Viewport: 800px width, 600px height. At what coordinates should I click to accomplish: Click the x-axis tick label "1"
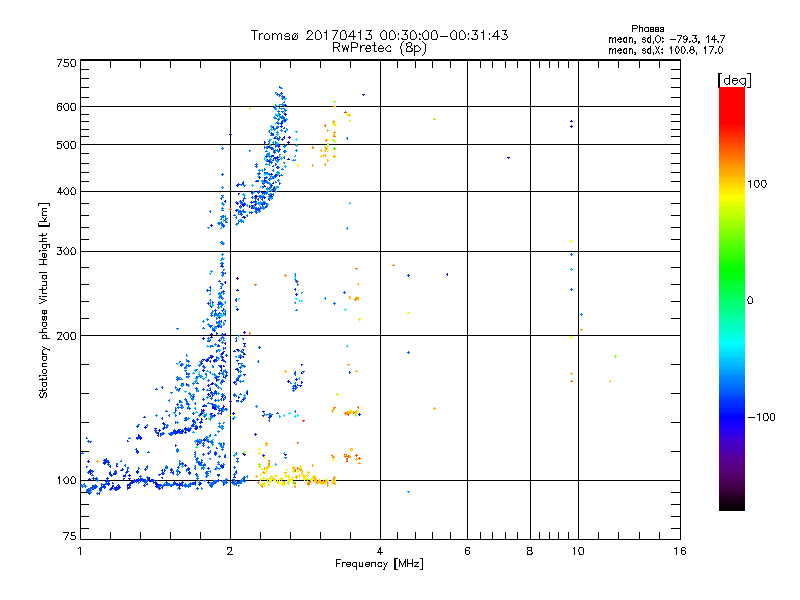click(80, 551)
